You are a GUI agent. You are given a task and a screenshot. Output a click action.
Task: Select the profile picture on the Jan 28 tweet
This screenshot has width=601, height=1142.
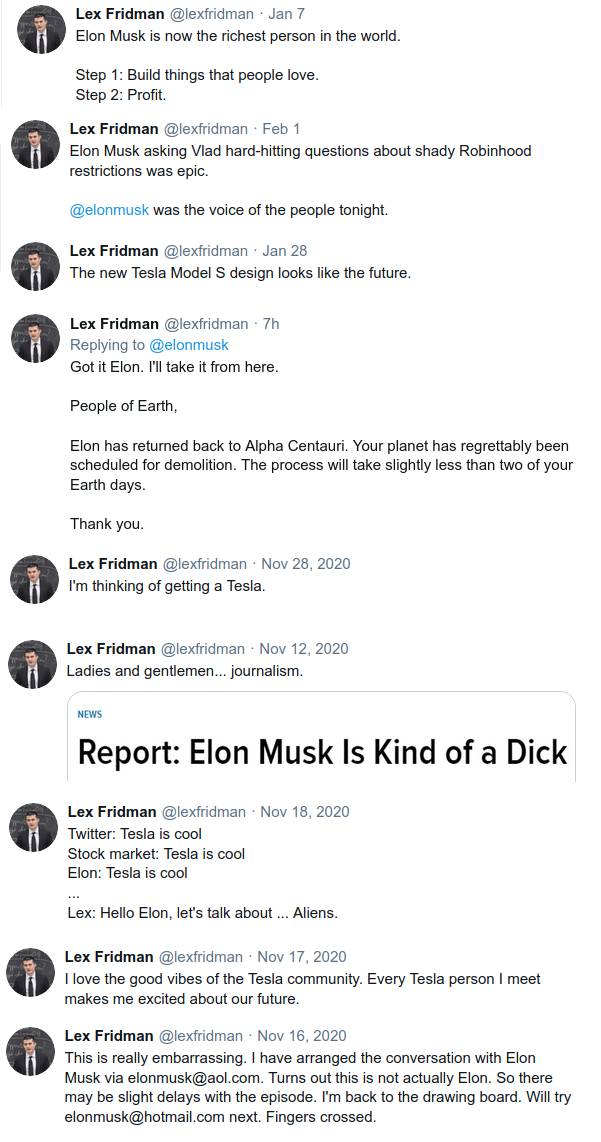35,266
